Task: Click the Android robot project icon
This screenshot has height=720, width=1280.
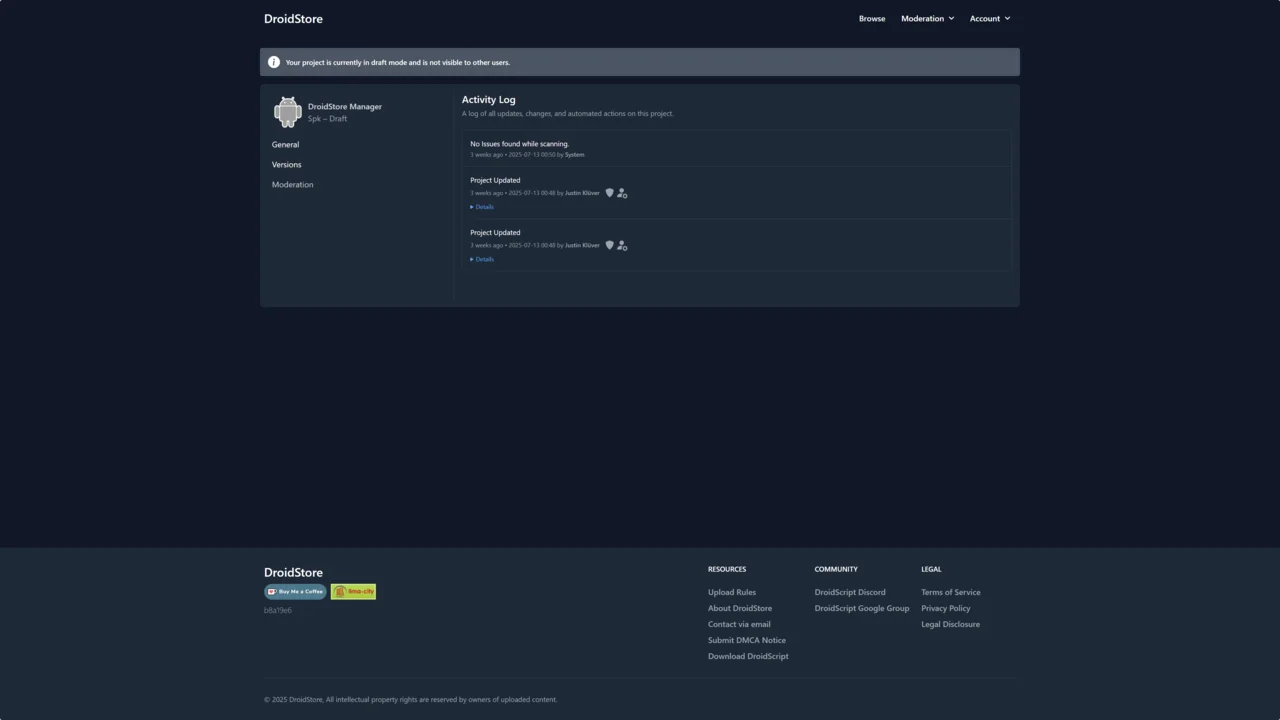Action: (288, 112)
